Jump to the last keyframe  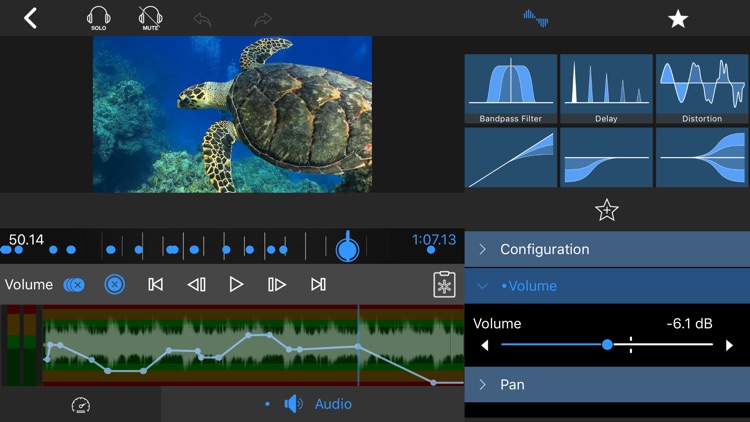(318, 285)
